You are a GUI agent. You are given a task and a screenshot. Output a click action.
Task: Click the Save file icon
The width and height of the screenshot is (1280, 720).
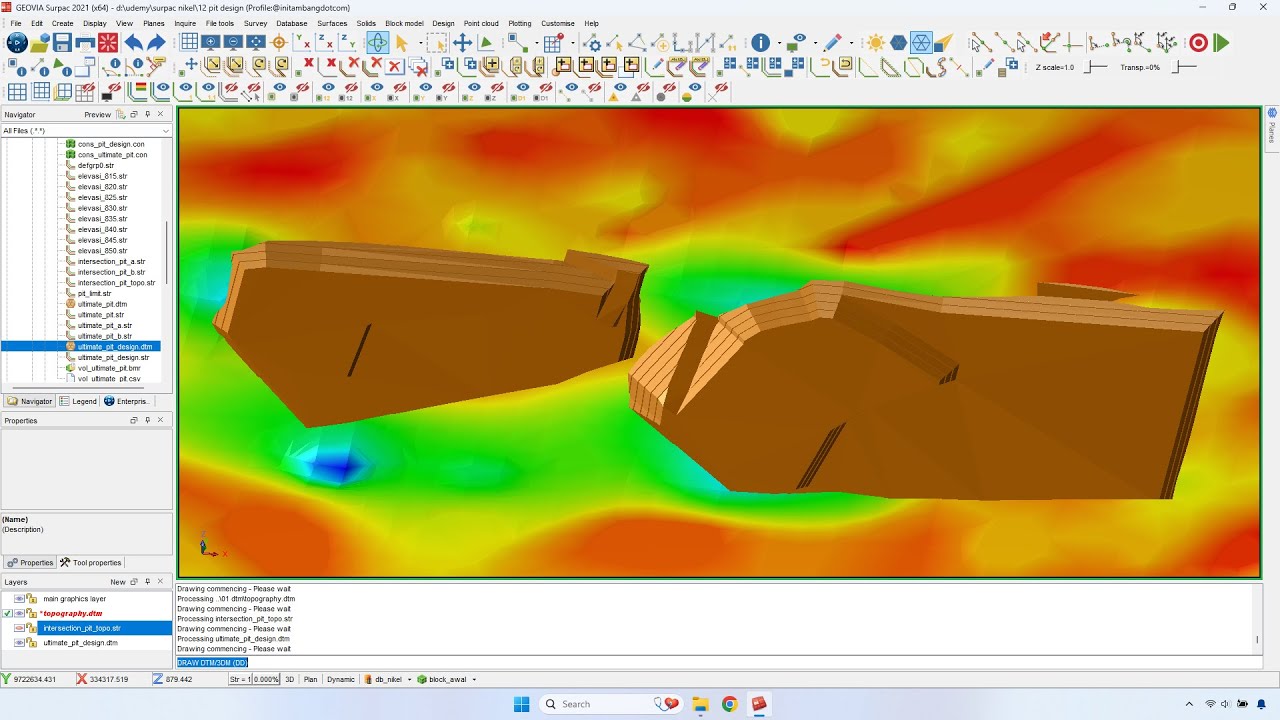62,42
